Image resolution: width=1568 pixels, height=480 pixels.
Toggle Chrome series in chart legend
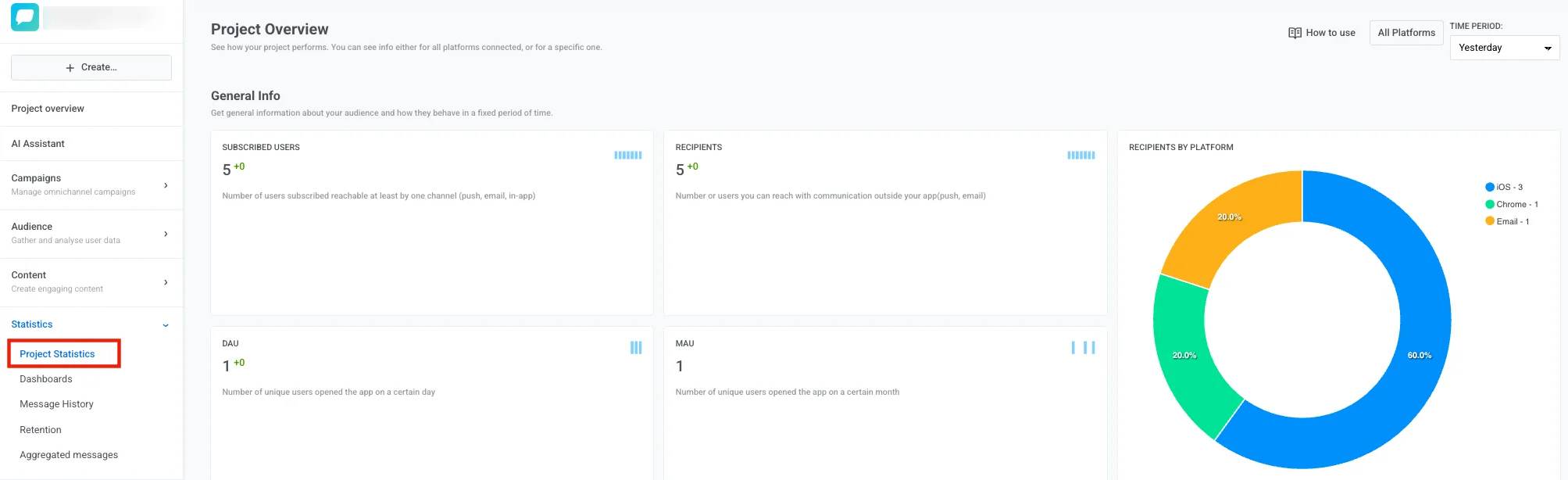click(1511, 204)
